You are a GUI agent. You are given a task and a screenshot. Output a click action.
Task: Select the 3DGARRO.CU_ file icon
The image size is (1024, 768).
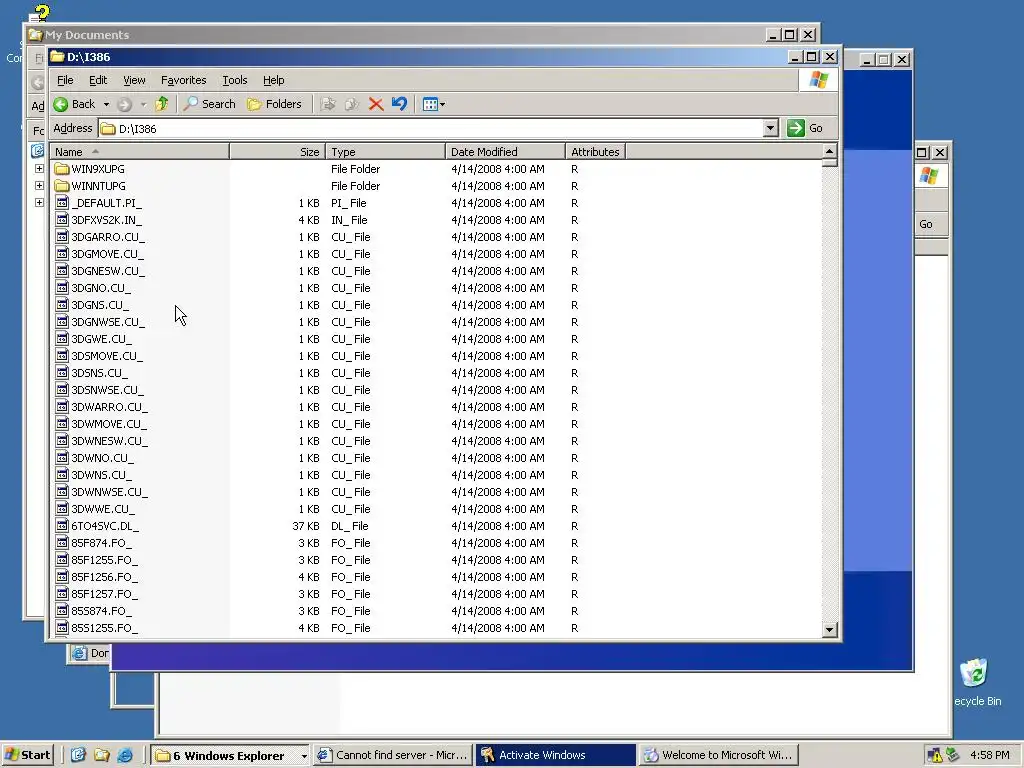click(62, 236)
